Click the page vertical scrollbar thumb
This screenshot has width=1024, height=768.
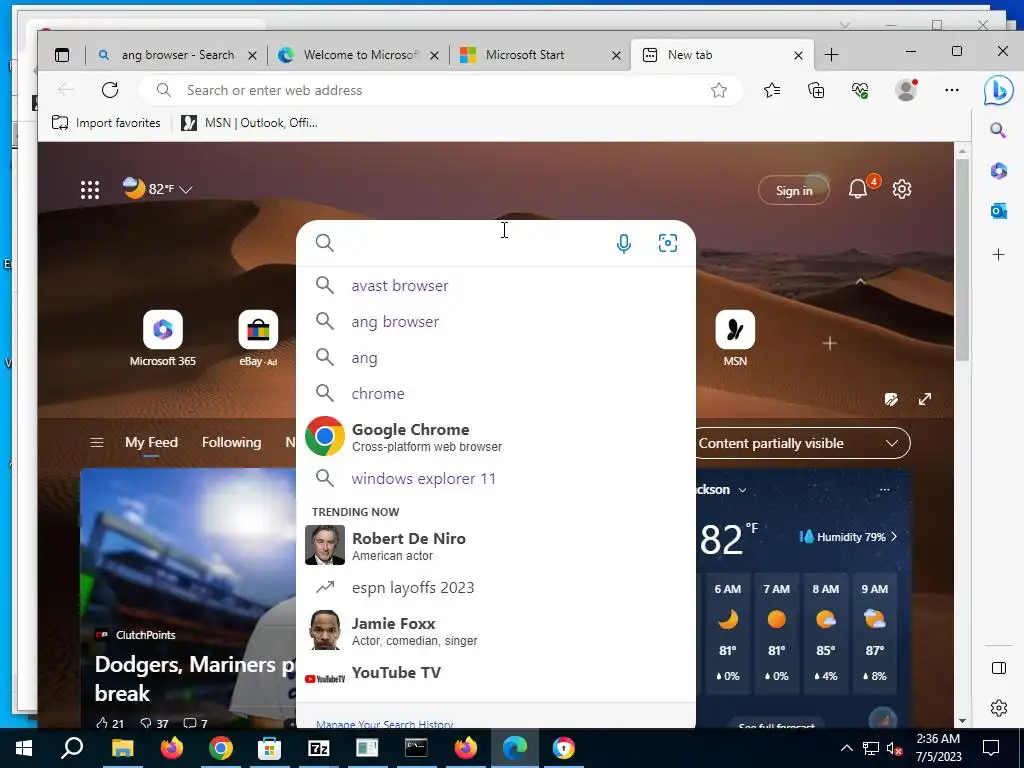[x=962, y=258]
